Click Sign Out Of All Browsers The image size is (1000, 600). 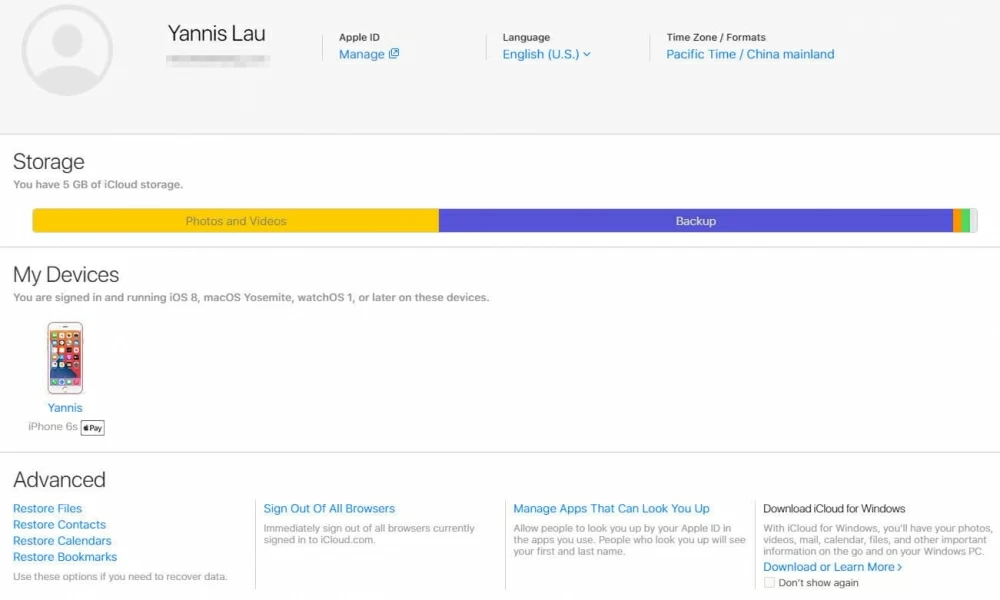click(x=329, y=509)
